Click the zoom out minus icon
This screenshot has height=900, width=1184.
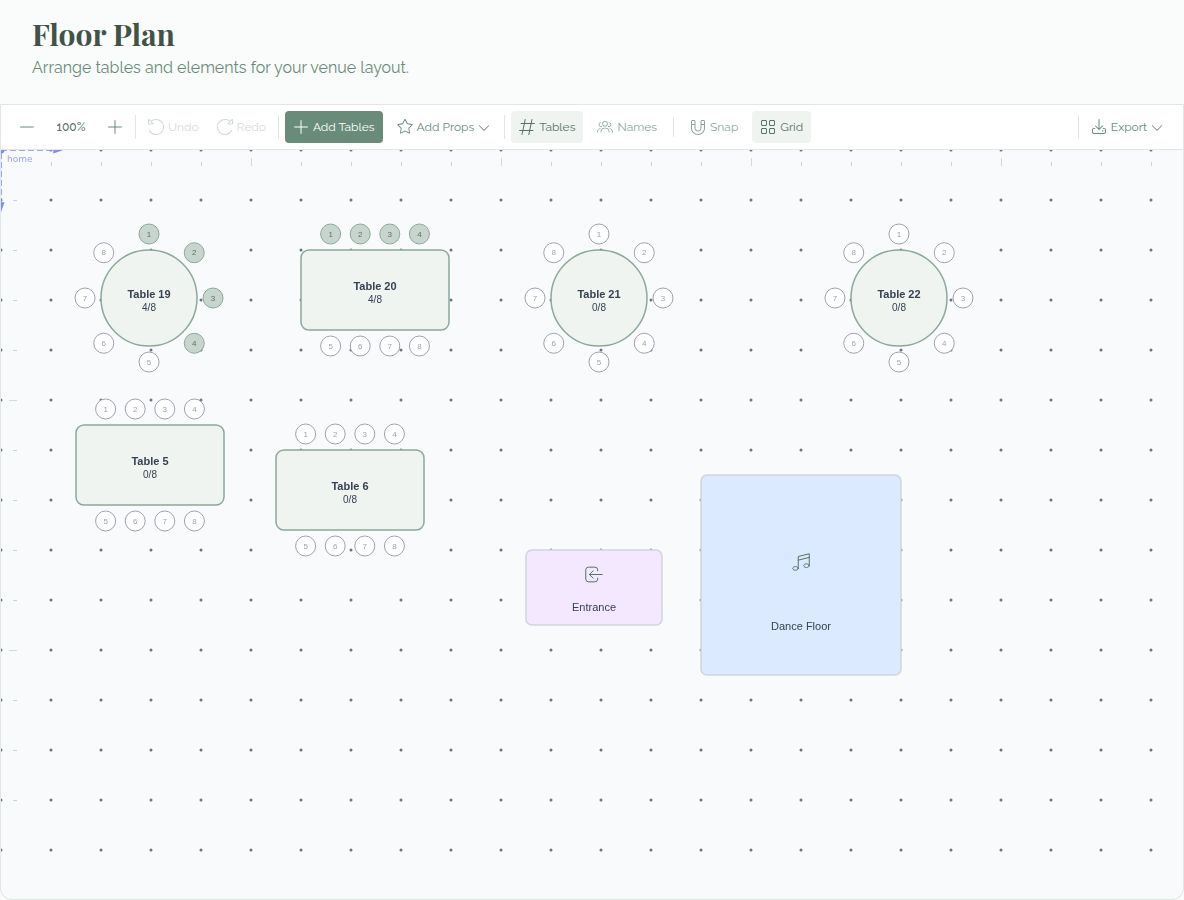click(26, 127)
